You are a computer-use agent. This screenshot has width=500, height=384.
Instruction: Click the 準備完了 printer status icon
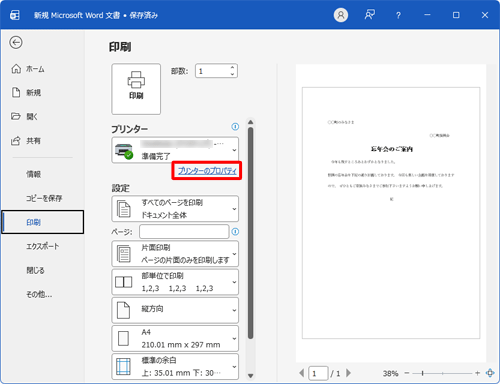[x=124, y=151]
